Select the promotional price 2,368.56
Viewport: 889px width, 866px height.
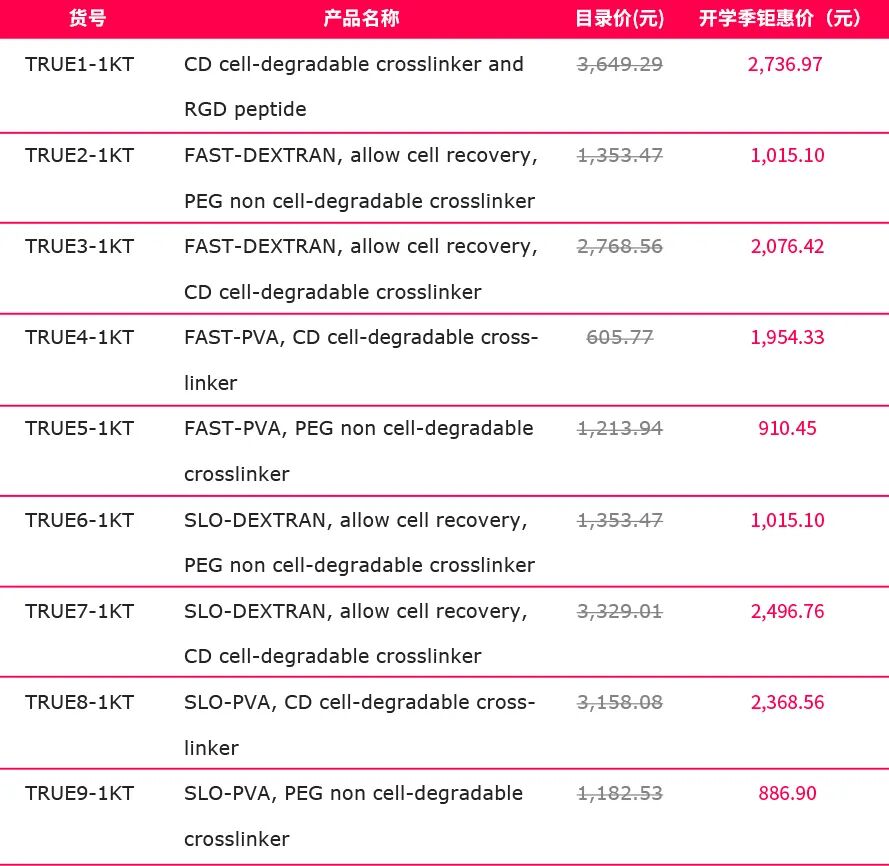tap(787, 702)
